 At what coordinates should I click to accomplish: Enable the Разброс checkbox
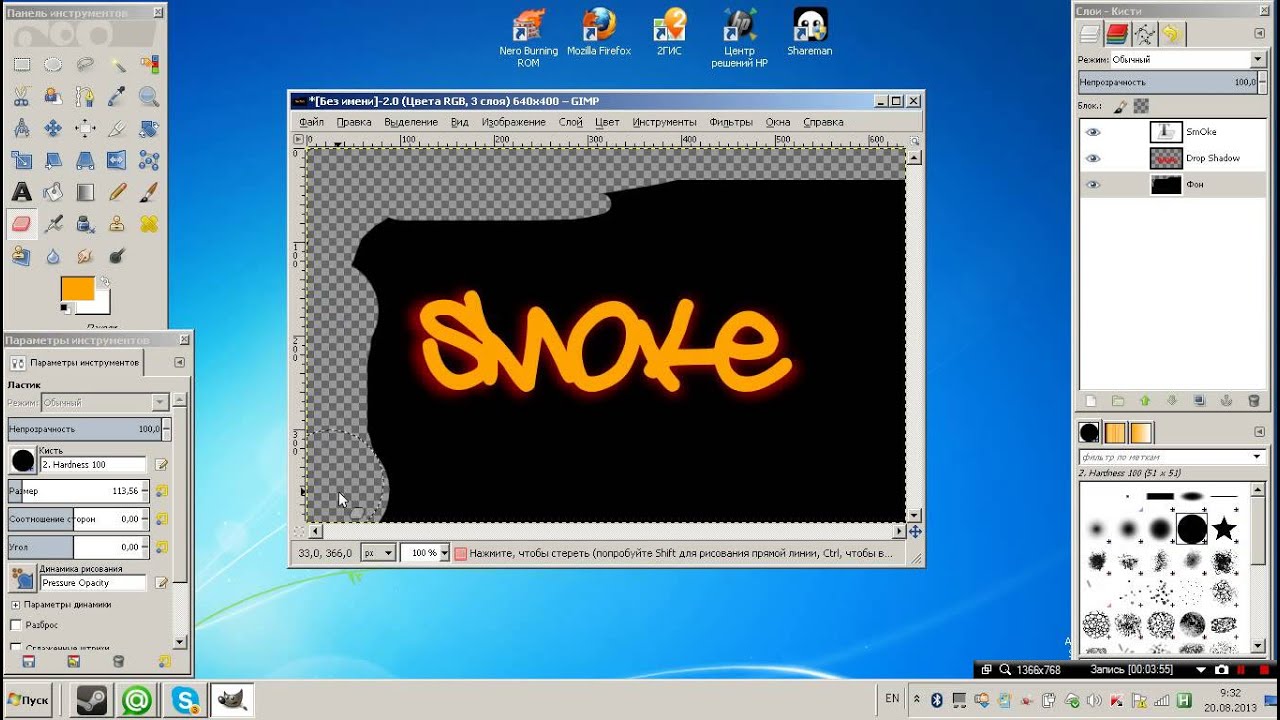point(15,625)
